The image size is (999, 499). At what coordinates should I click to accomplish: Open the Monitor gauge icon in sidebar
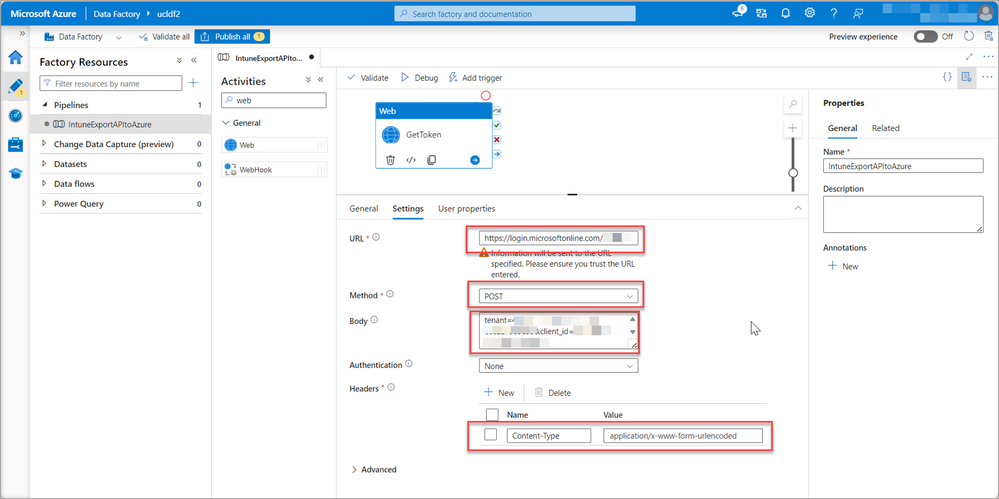tap(15, 115)
